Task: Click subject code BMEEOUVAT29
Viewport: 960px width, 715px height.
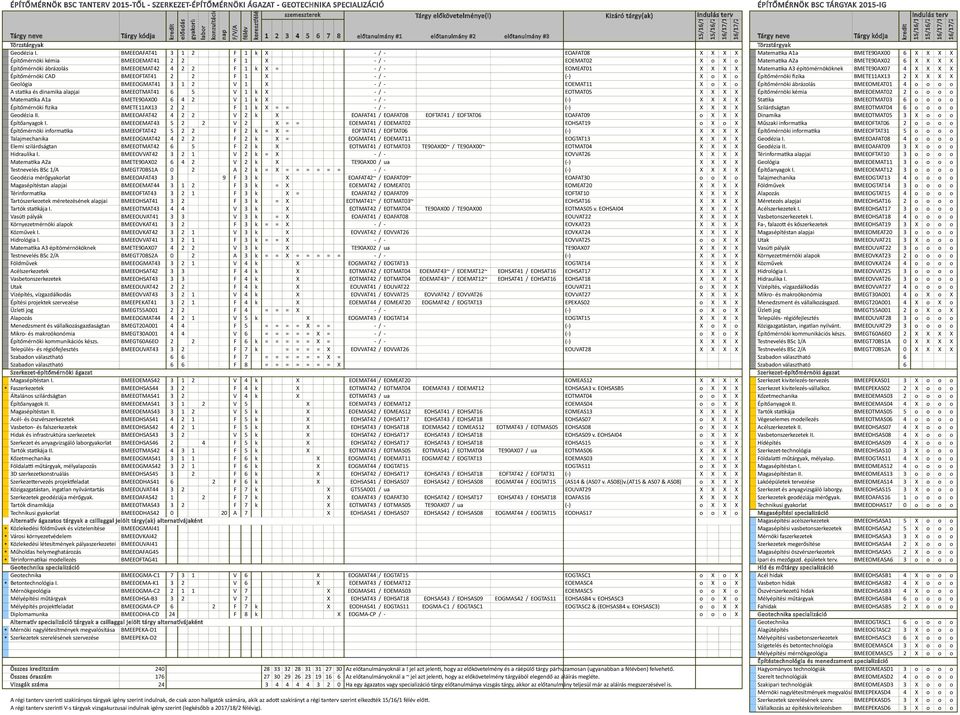Action: pos(872,326)
